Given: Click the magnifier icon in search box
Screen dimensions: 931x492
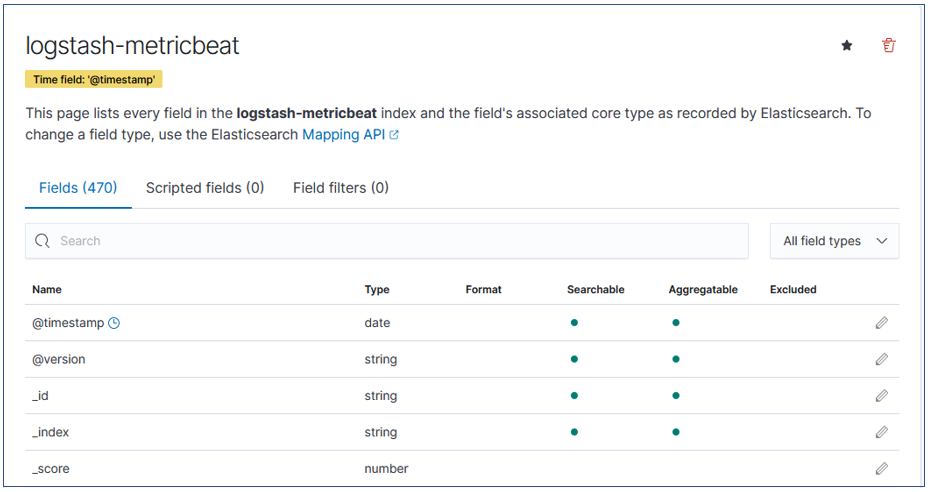Looking at the screenshot, I should 42,241.
